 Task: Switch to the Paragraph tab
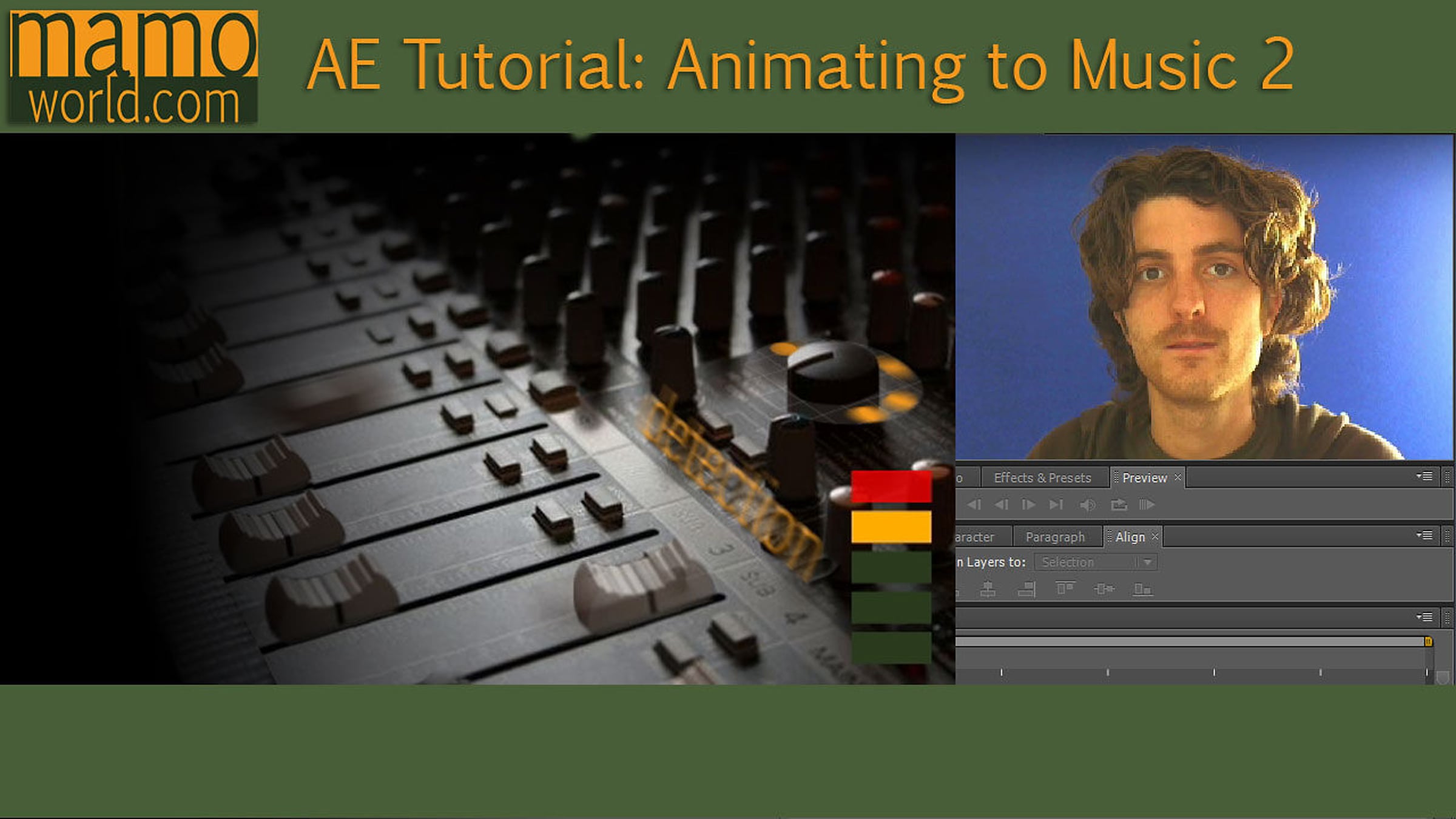[x=1055, y=537]
